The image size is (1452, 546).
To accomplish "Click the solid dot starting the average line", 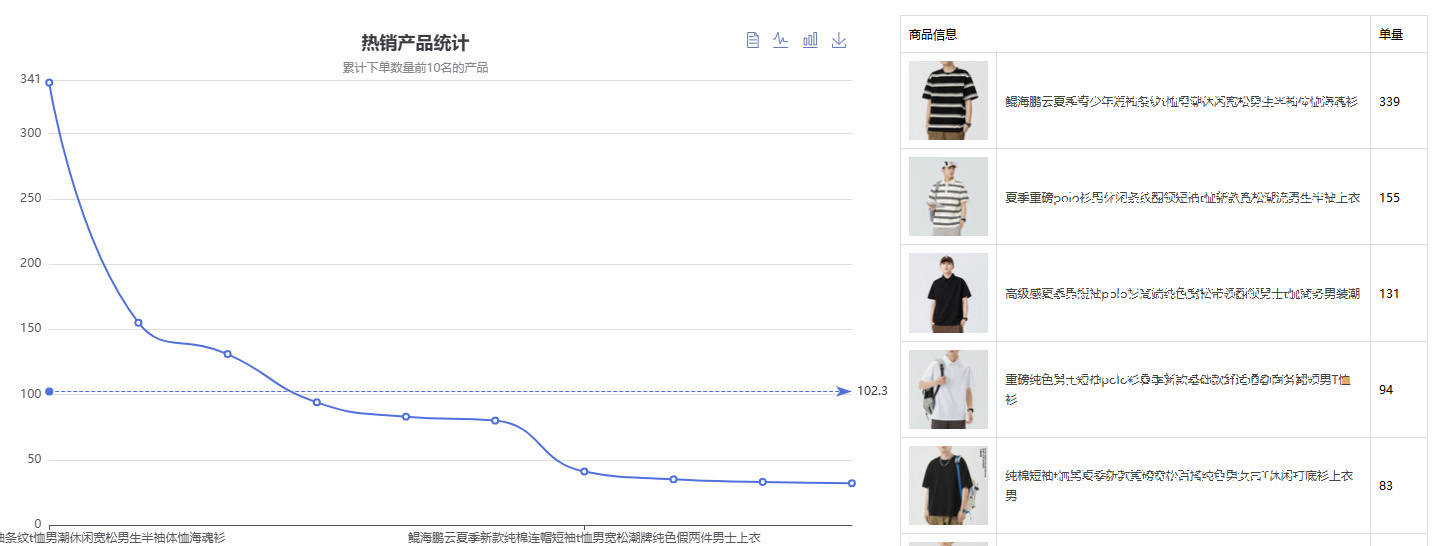I will pyautogui.click(x=49, y=391).
